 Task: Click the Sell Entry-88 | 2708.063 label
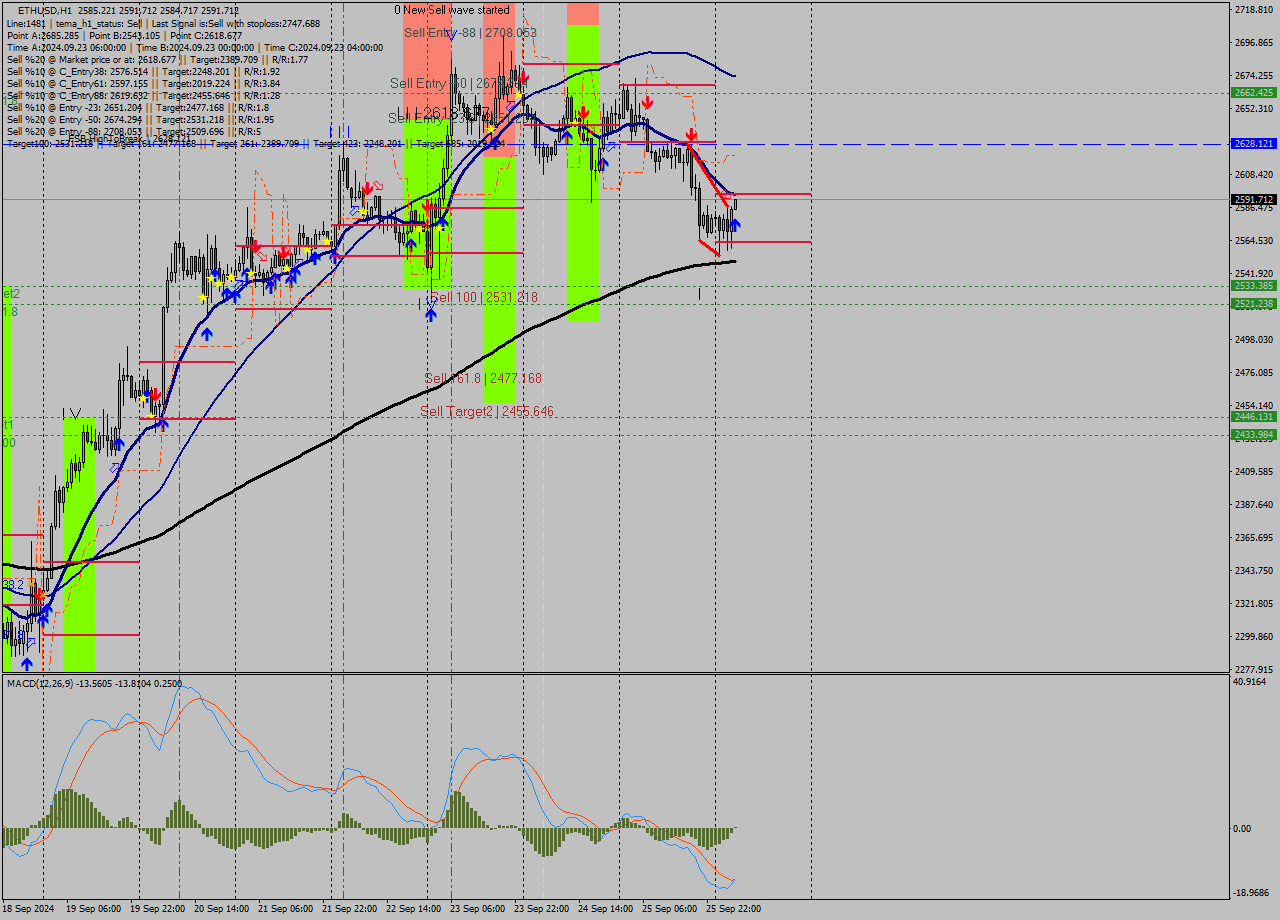click(466, 31)
